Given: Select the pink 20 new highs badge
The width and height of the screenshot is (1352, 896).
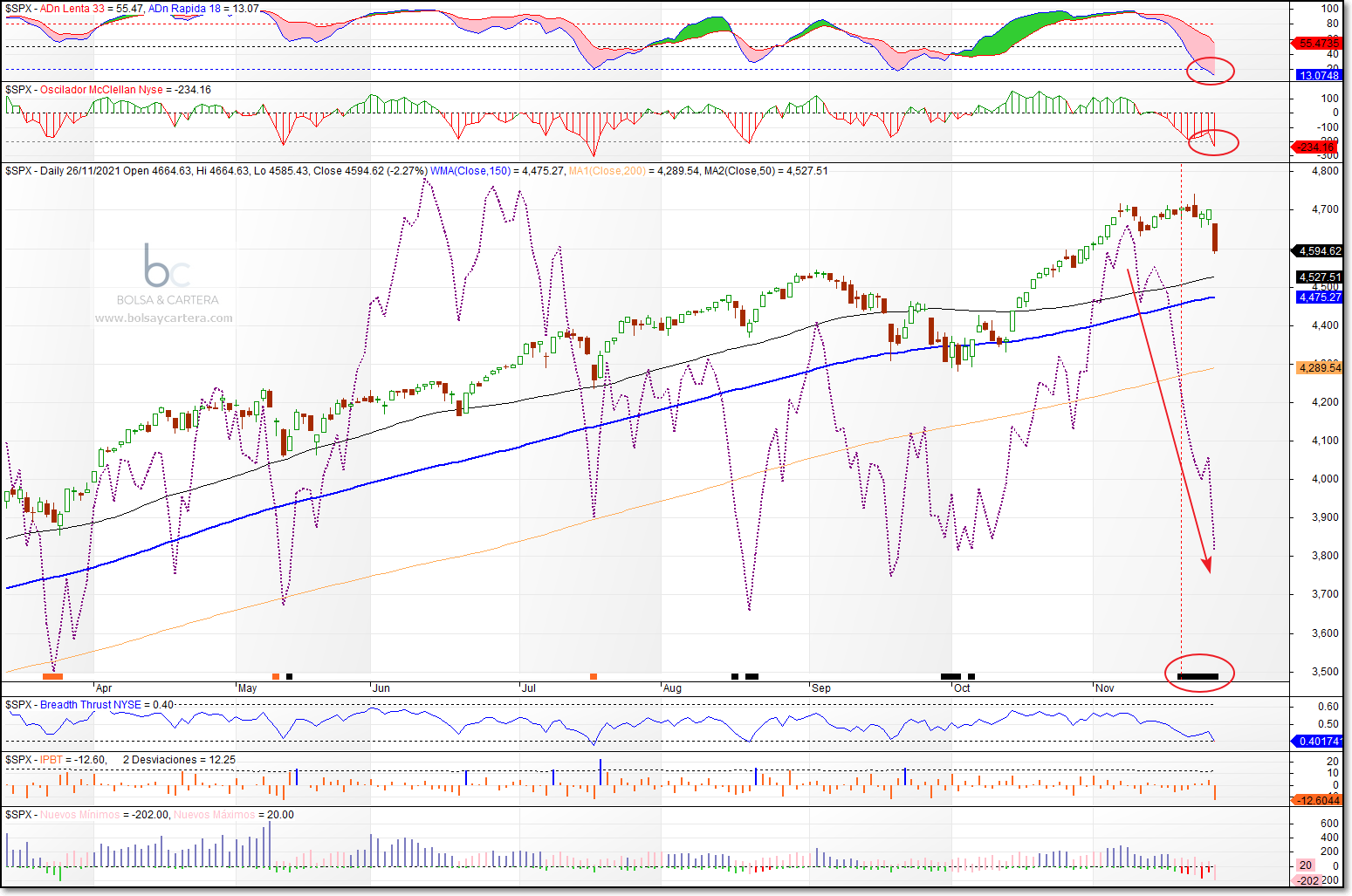Looking at the screenshot, I should [x=1305, y=865].
